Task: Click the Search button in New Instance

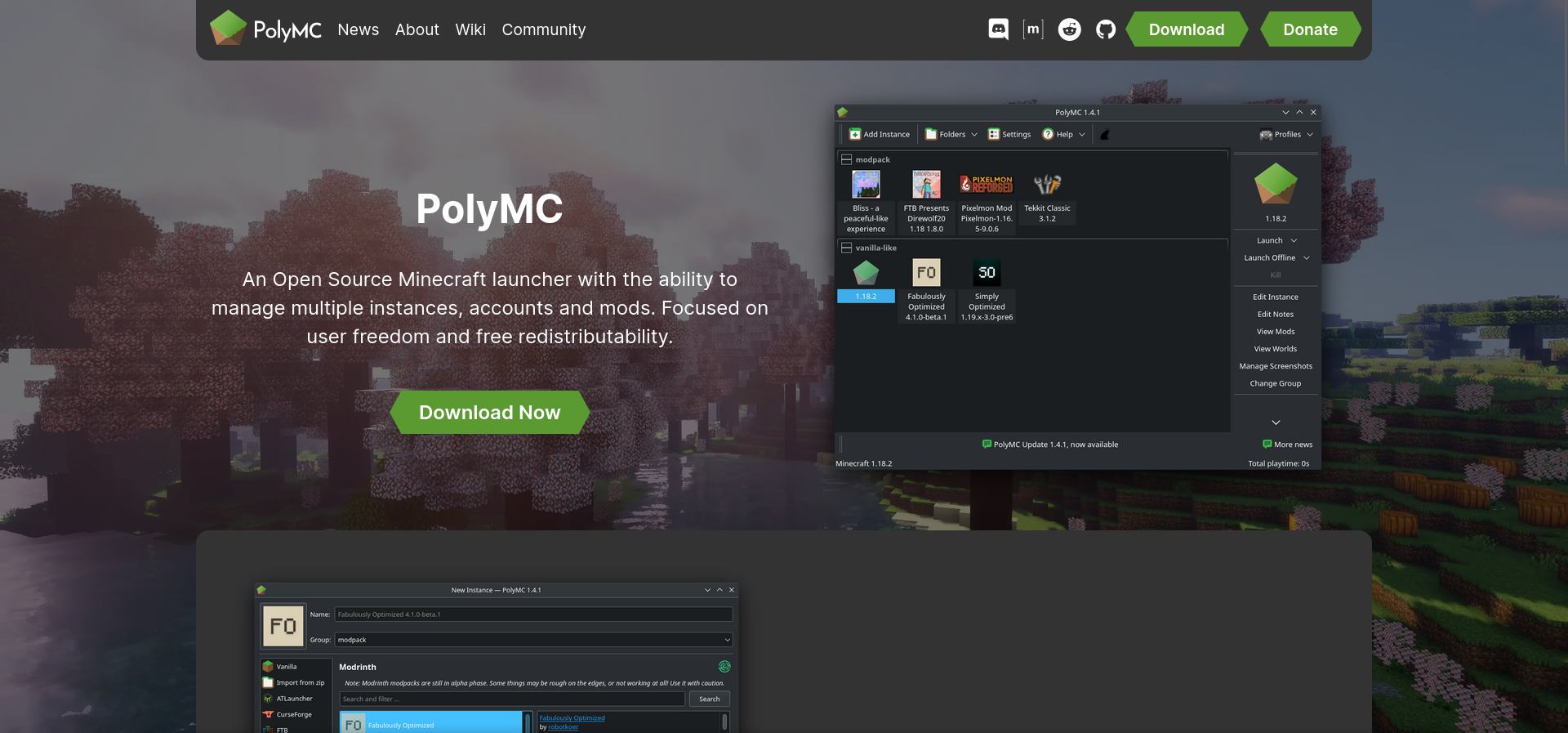Action: point(710,699)
